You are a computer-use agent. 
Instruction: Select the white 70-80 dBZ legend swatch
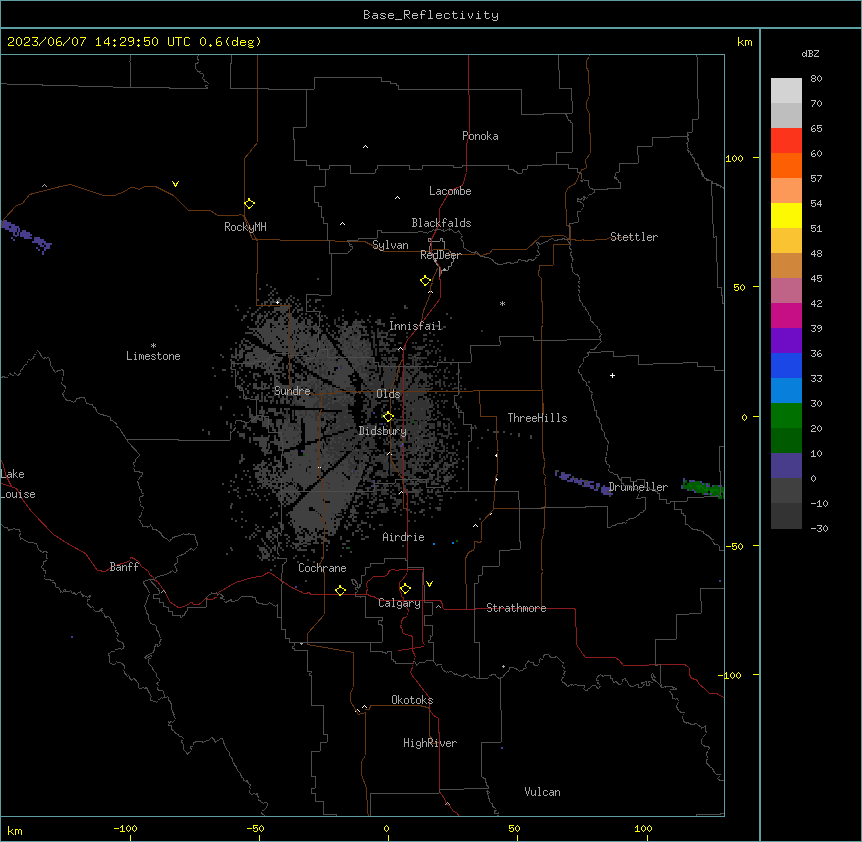tap(786, 91)
